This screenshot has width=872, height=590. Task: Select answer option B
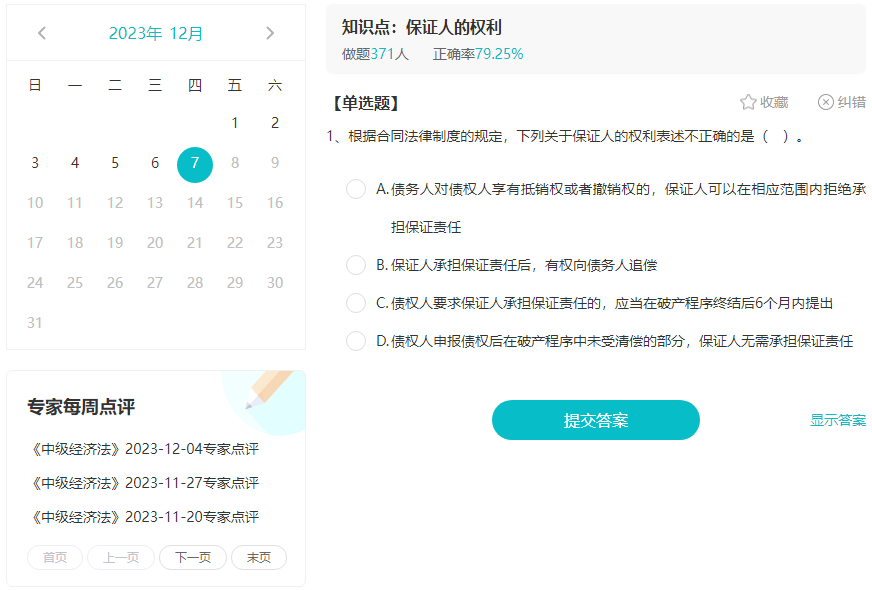(x=356, y=264)
